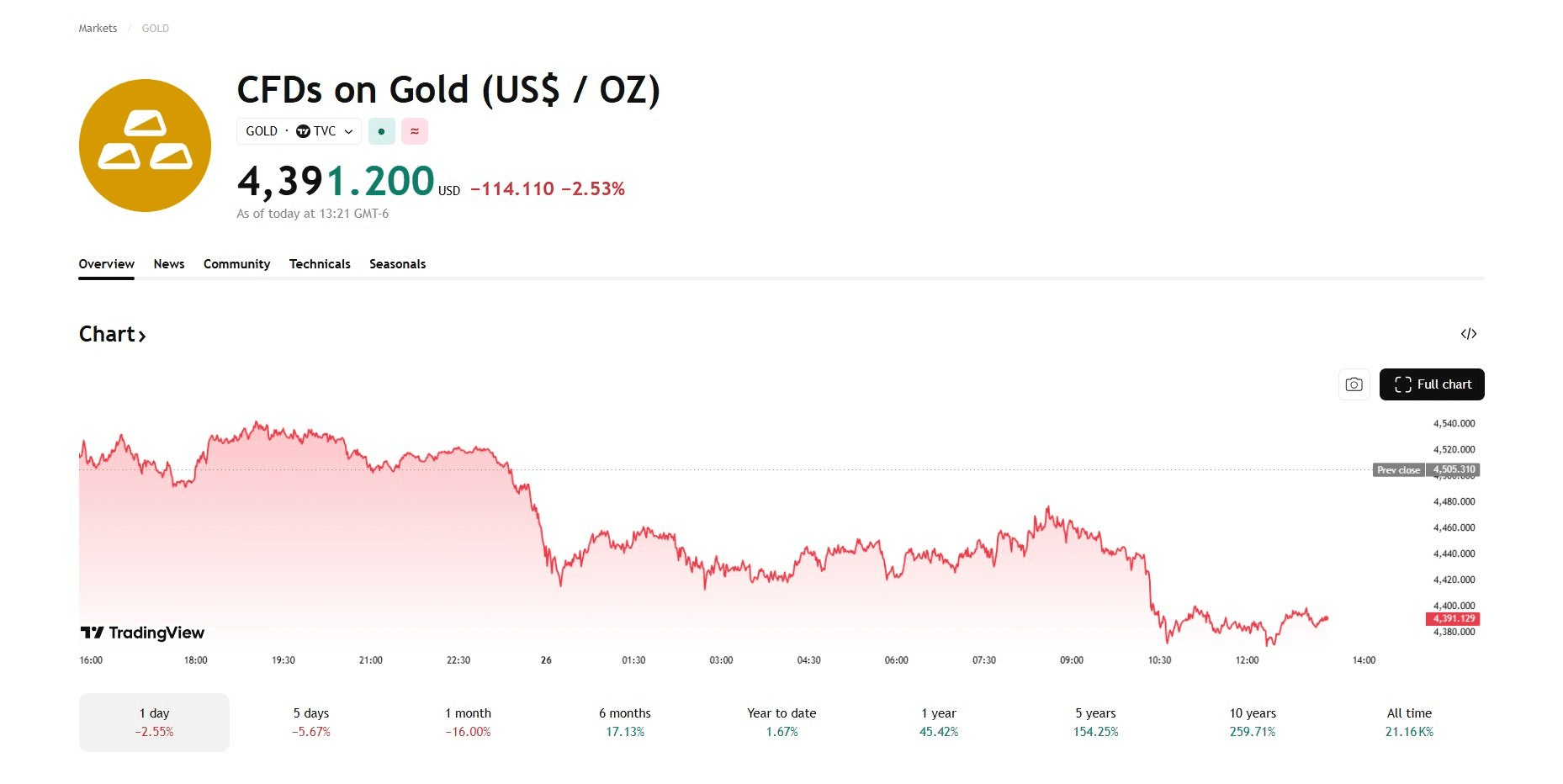Screen dimensions: 1563x784
Task: Click the TVC source logo icon
Action: pyautogui.click(x=304, y=131)
